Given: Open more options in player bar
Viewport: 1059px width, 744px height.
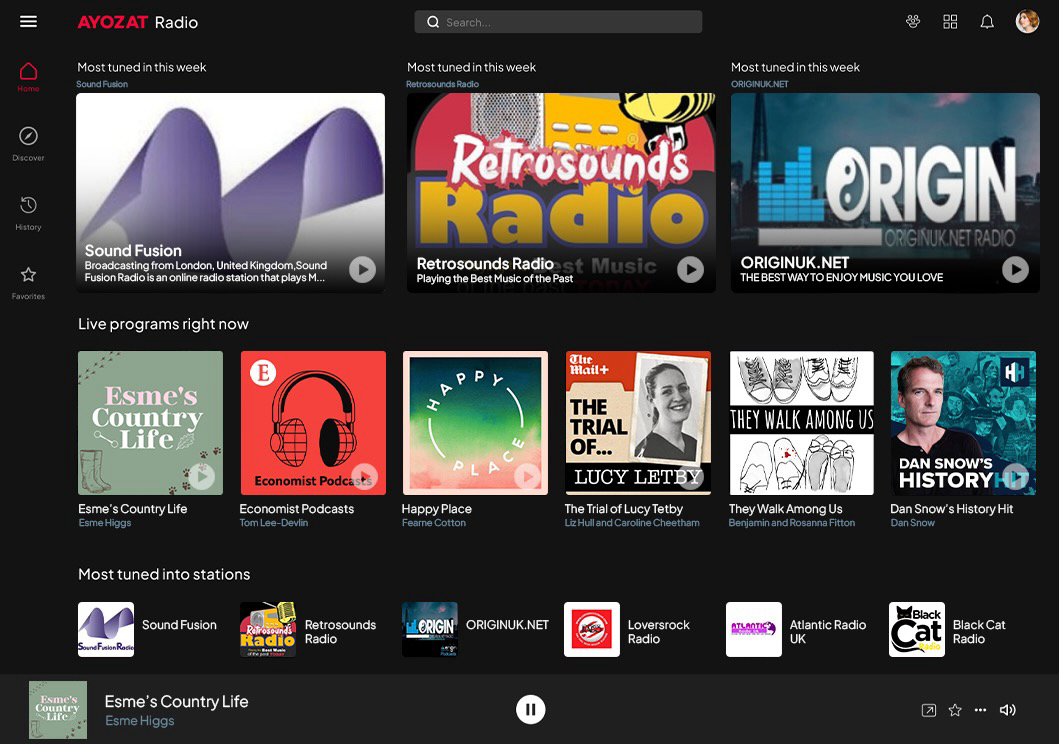Looking at the screenshot, I should pos(981,710).
